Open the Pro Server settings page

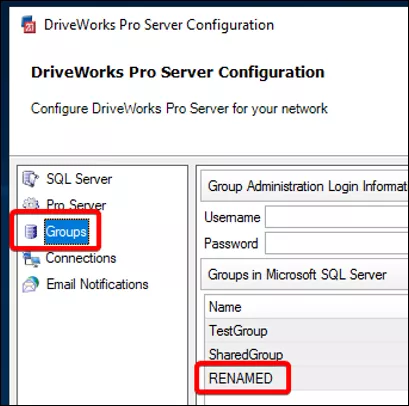click(76, 204)
